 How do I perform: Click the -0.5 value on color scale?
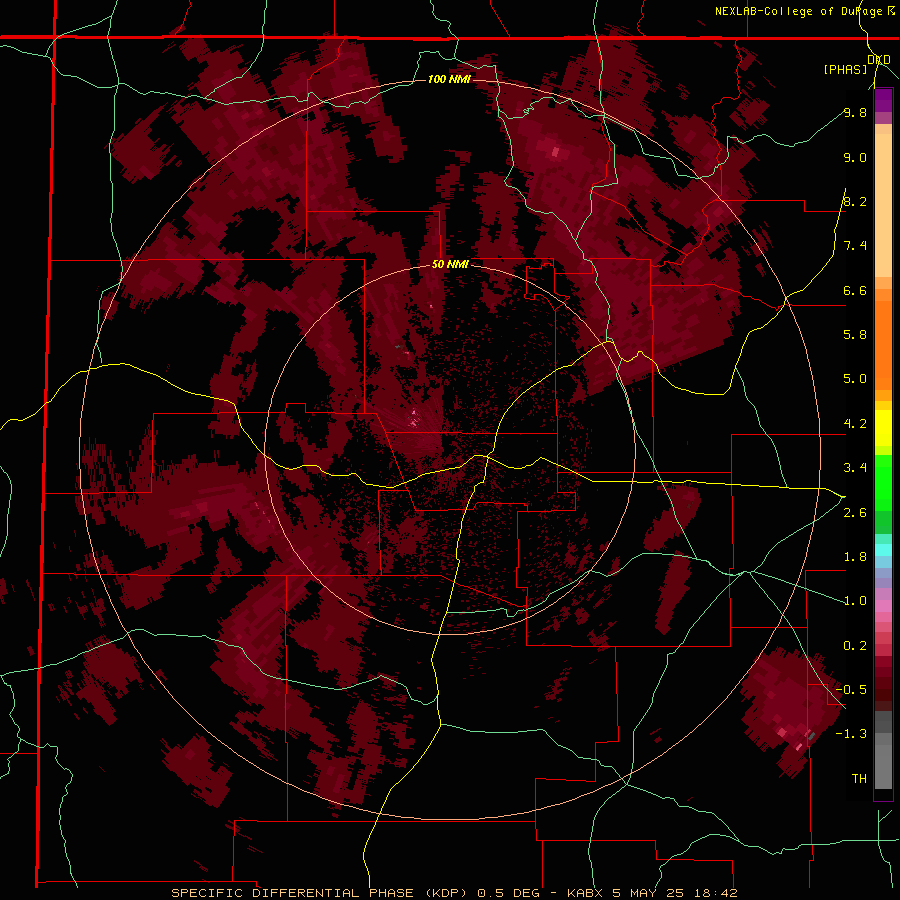[x=851, y=689]
